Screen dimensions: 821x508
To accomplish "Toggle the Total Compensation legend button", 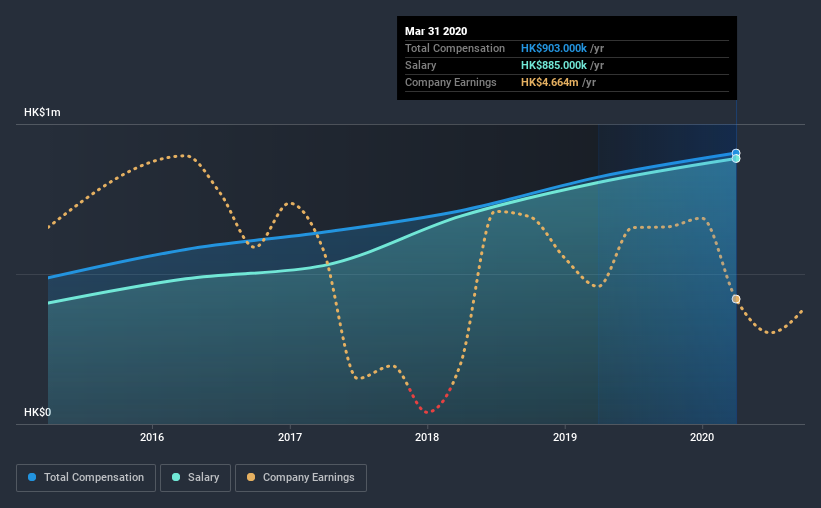I will click(86, 478).
